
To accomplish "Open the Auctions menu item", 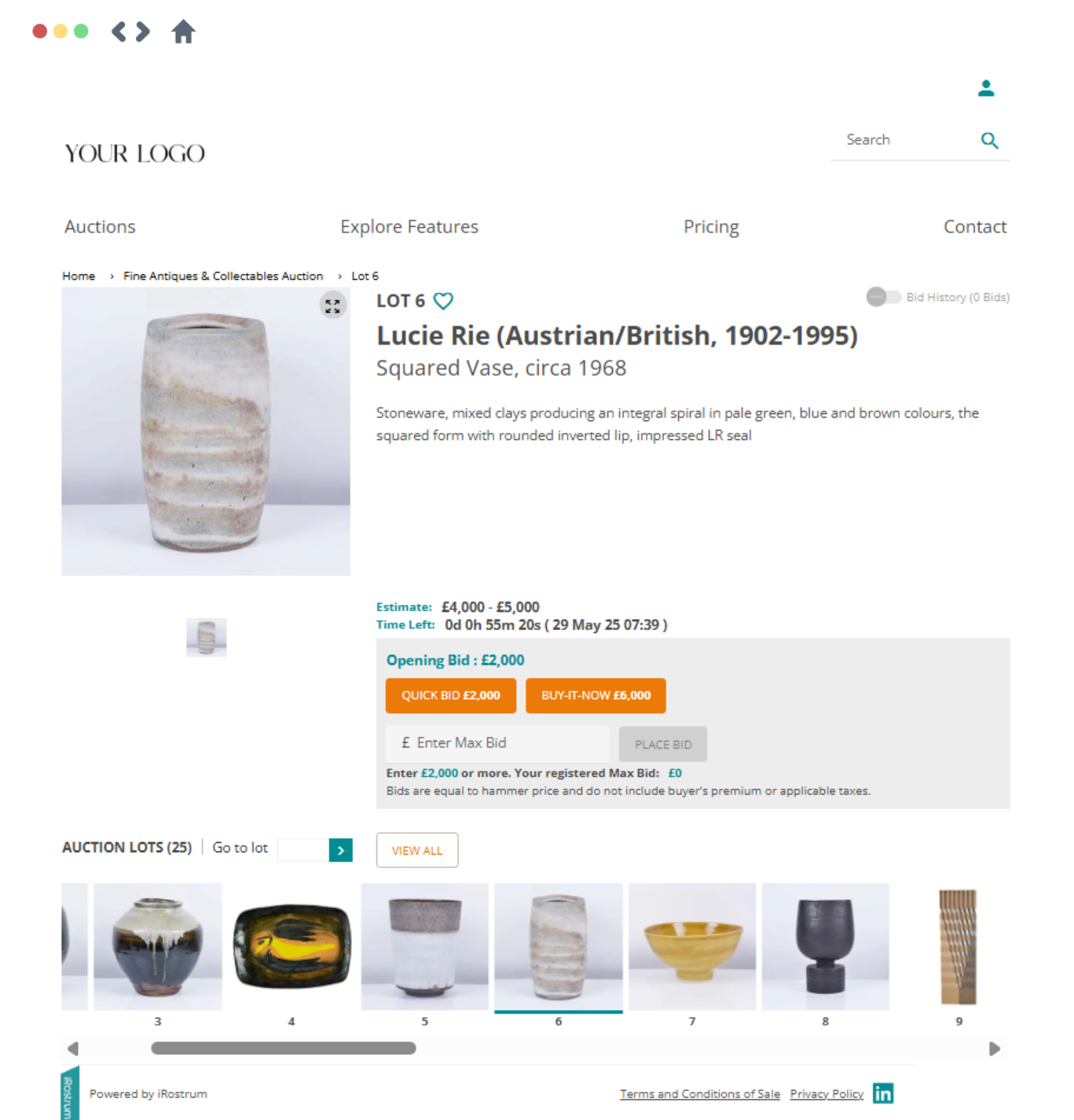I will pyautogui.click(x=100, y=227).
